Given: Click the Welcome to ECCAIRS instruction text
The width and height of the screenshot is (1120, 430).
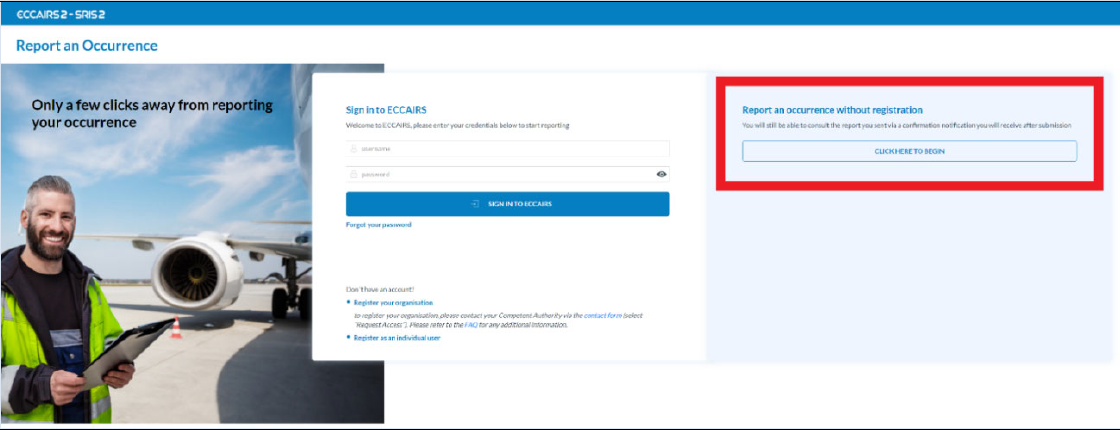Looking at the screenshot, I should (457, 126).
